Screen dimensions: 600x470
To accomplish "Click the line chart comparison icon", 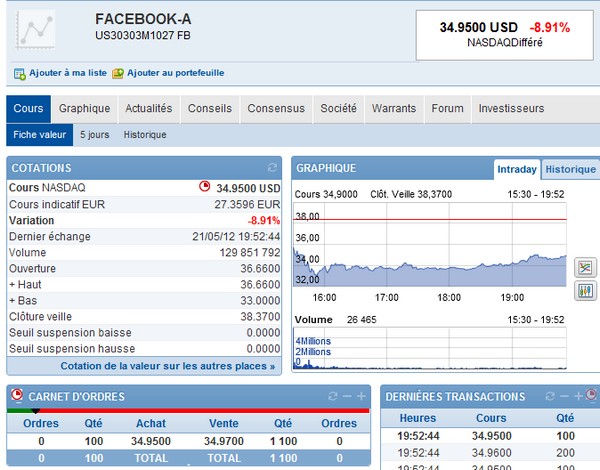I will (585, 268).
